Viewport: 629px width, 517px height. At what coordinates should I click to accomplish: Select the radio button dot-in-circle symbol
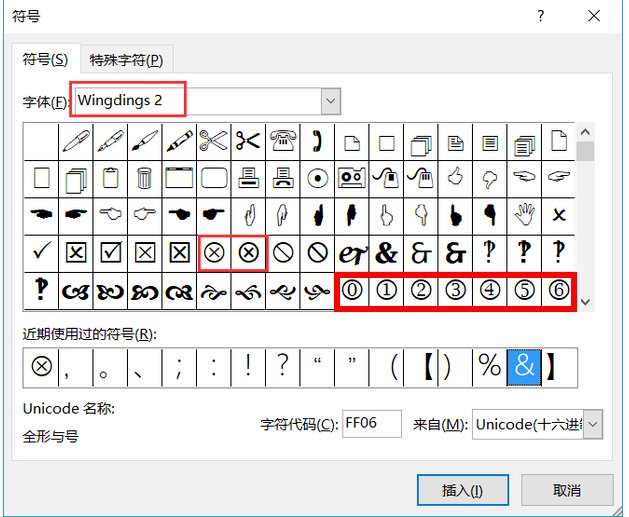(x=317, y=178)
